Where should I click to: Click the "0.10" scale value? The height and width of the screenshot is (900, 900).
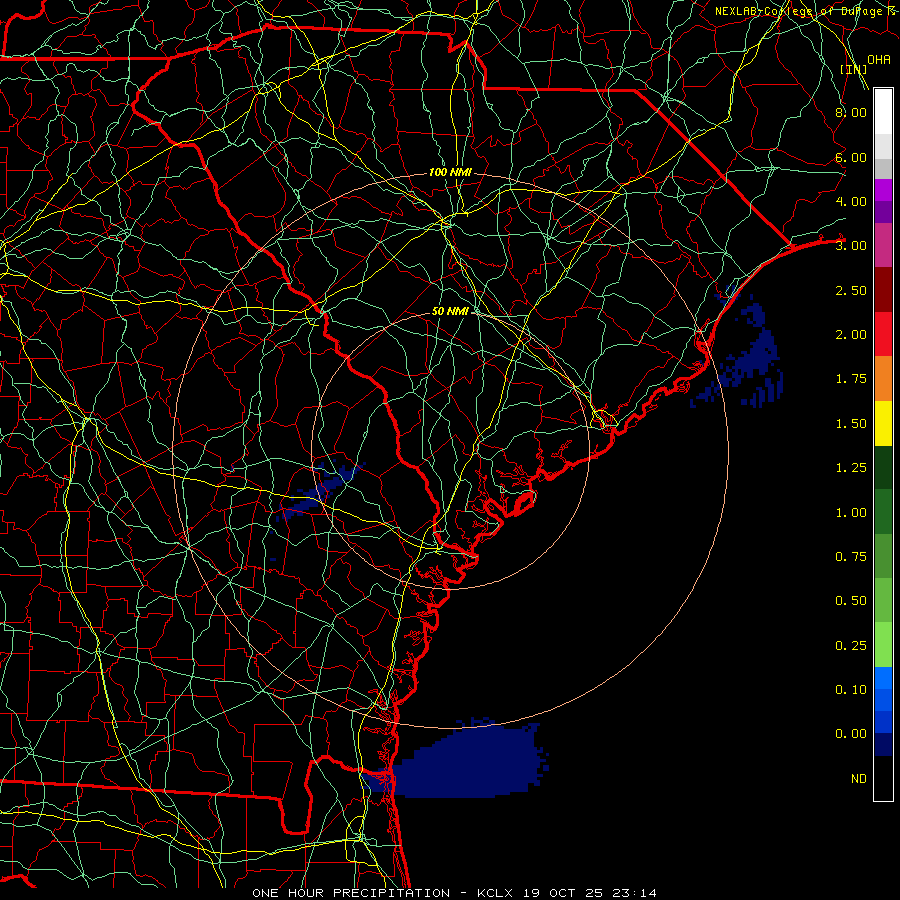click(851, 690)
